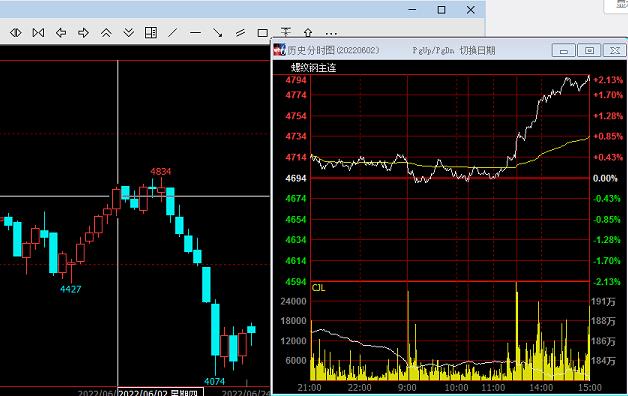Viewport: 628px width, 396px height.
Task: Select the up arrow marker tool
Action: point(308,32)
